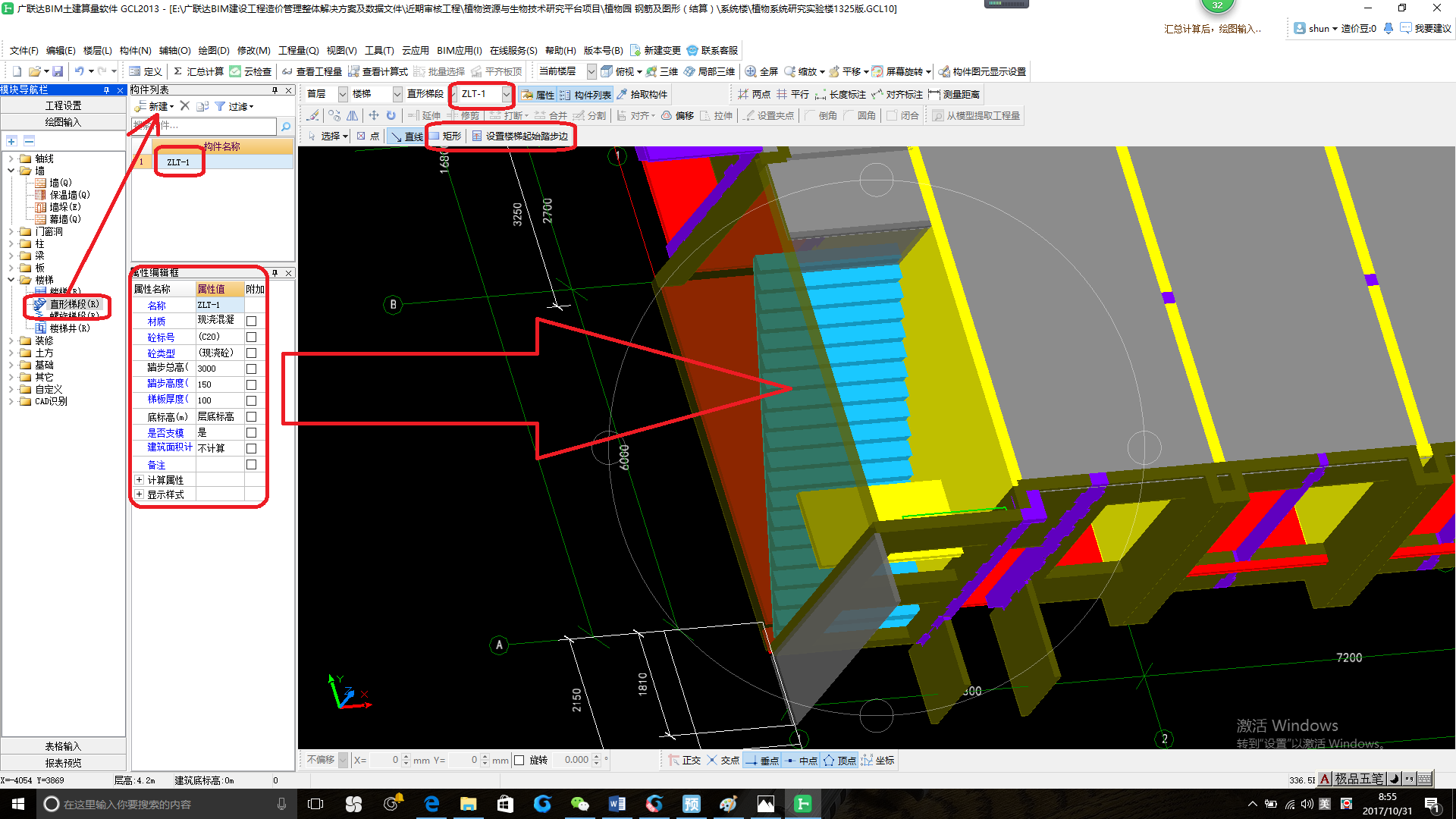Screen dimensions: 1456x819
Task: Open the 工程量(Q) menu
Action: 298,51
